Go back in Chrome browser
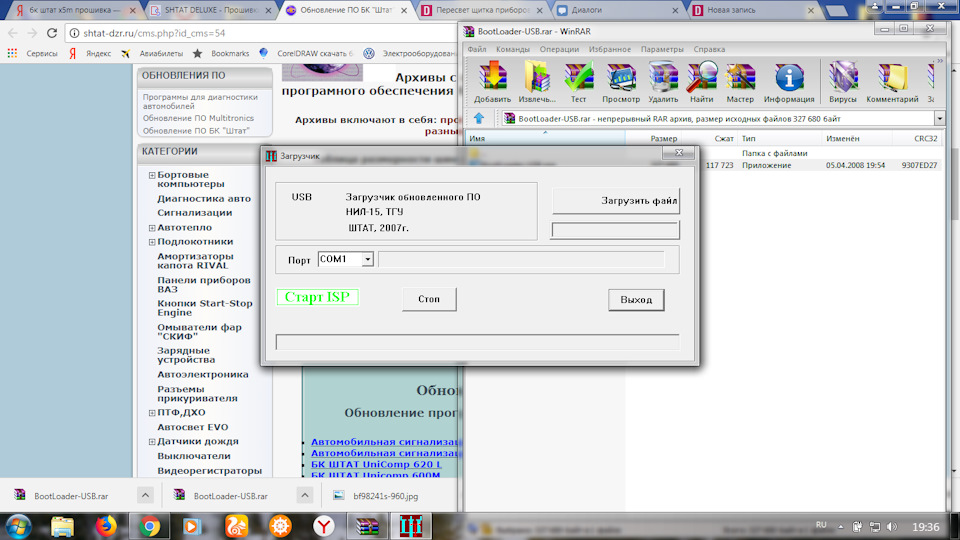960x540 pixels. coord(13,33)
